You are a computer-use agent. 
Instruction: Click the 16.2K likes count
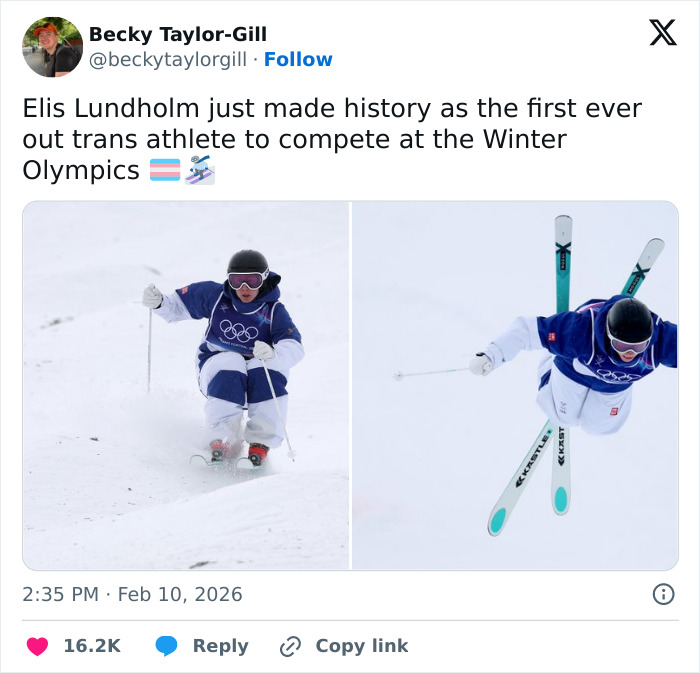point(92,646)
